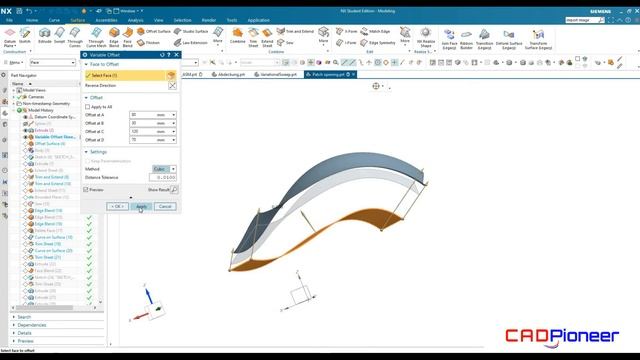Open the X-Form tool
Image resolution: width=640 pixels, height=360 pixels.
(x=347, y=31)
